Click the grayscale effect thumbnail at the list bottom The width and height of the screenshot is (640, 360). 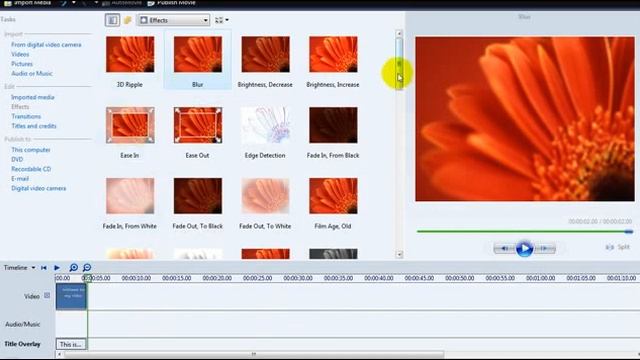click(333, 253)
